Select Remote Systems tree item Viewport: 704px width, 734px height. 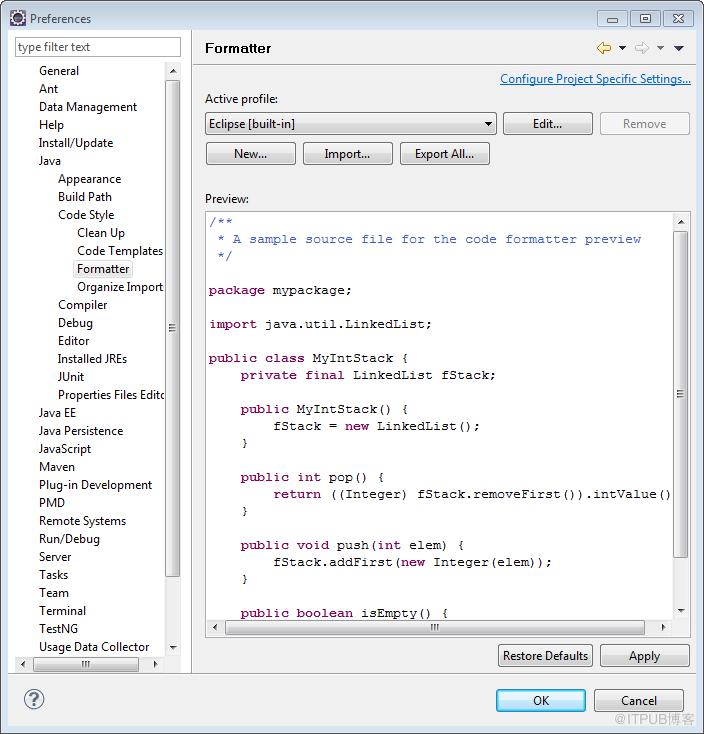pos(82,521)
